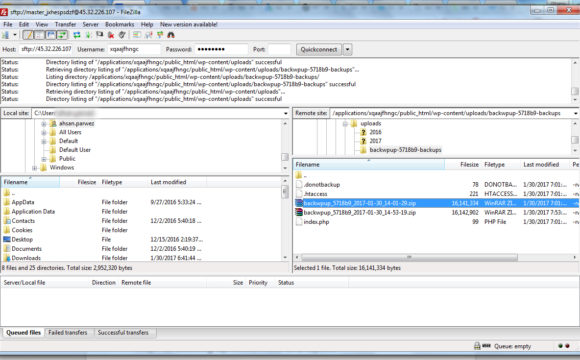Viewport: 580px width, 360px height.
Task: Toggle remote directory tree display
Action: (x=50, y=35)
